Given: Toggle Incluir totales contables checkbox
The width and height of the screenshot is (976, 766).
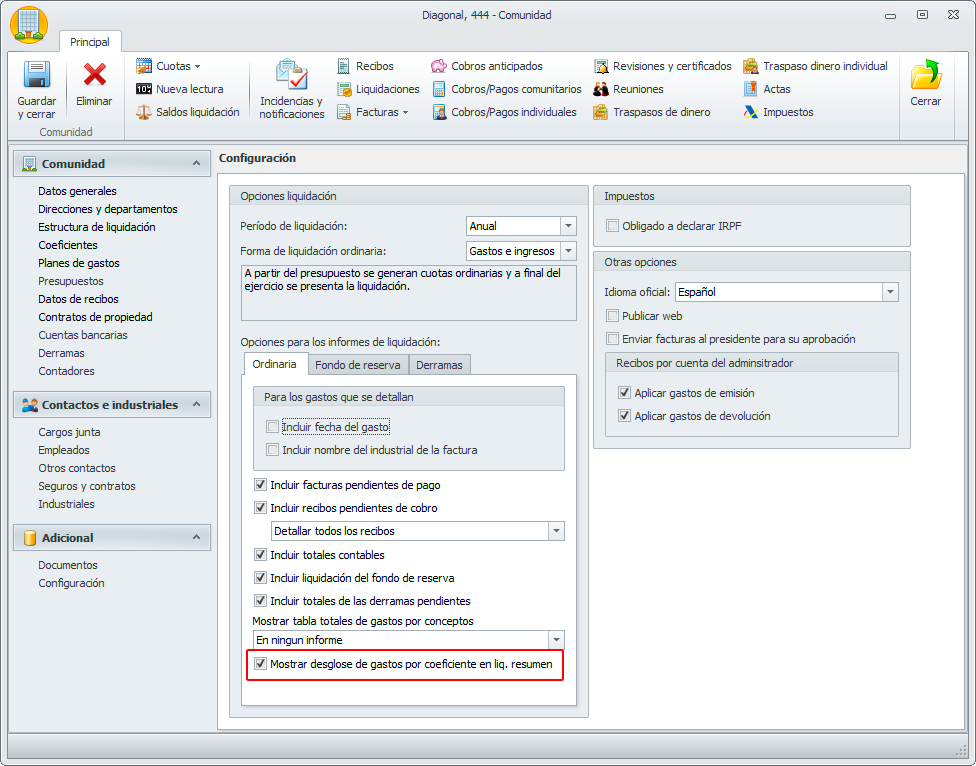Looking at the screenshot, I should coord(260,554).
